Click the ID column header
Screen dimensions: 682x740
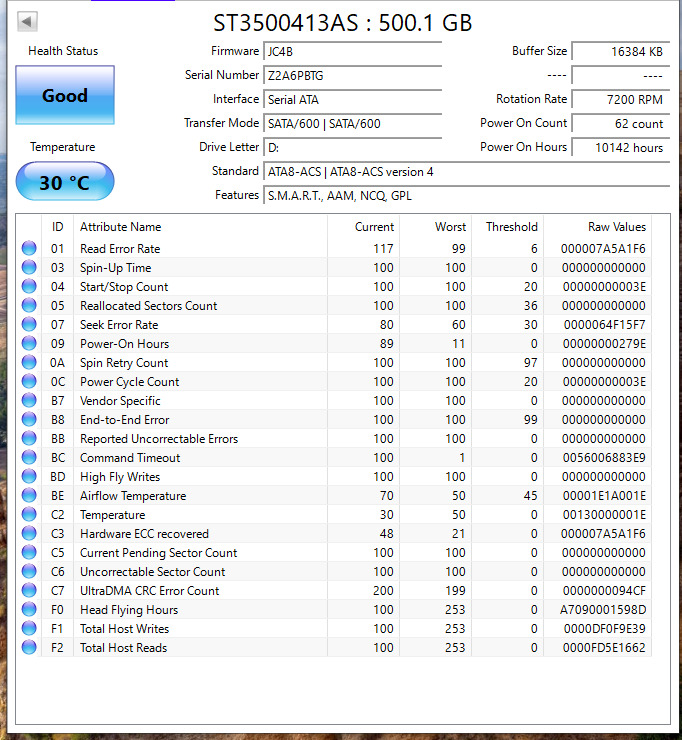tap(58, 227)
